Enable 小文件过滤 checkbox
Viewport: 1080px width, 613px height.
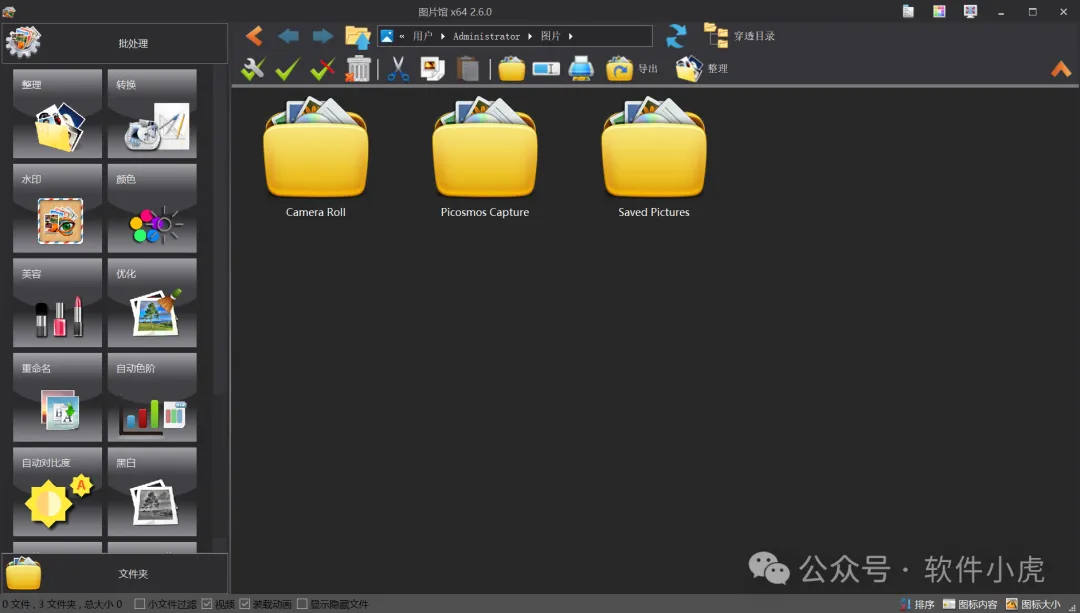point(139,604)
